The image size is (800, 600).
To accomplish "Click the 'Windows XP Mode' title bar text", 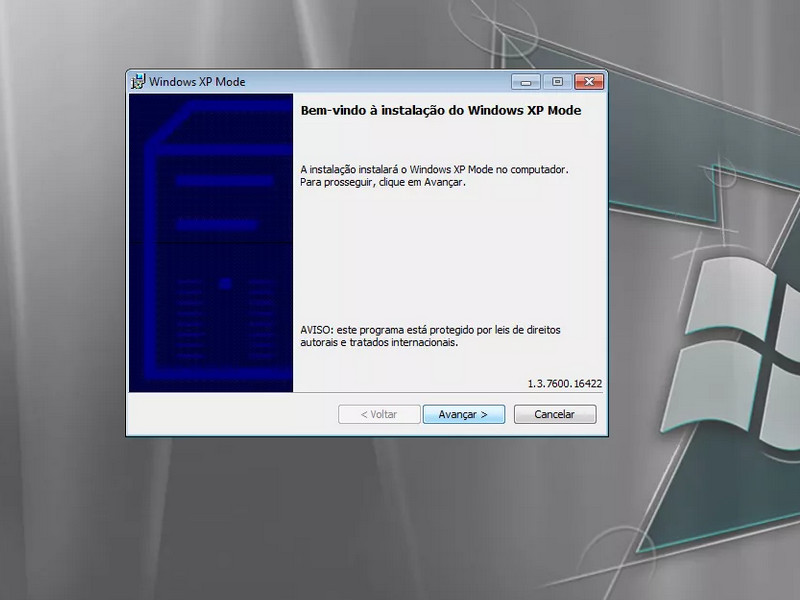I will [197, 82].
